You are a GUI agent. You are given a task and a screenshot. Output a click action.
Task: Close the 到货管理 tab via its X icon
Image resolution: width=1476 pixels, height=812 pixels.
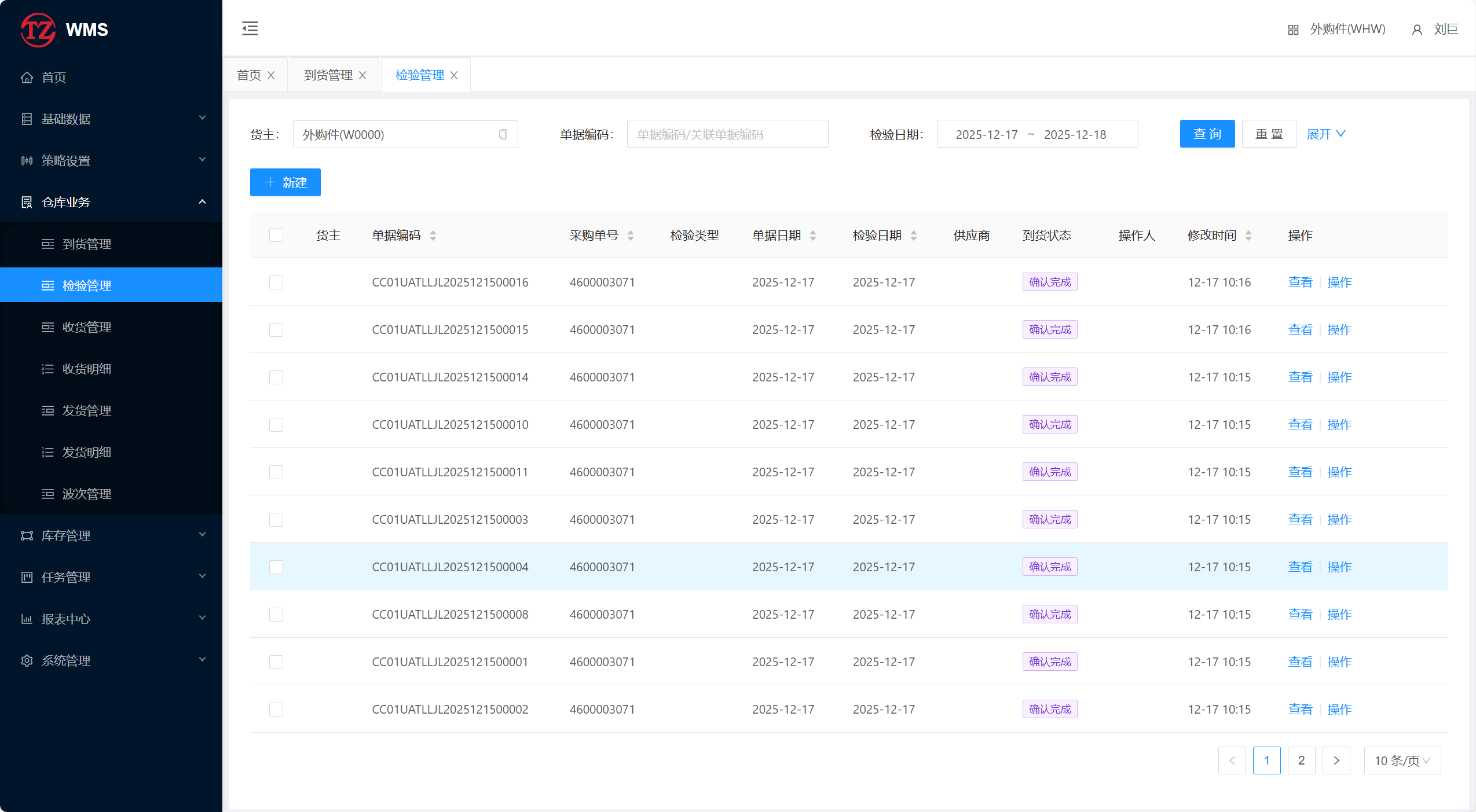click(x=362, y=75)
